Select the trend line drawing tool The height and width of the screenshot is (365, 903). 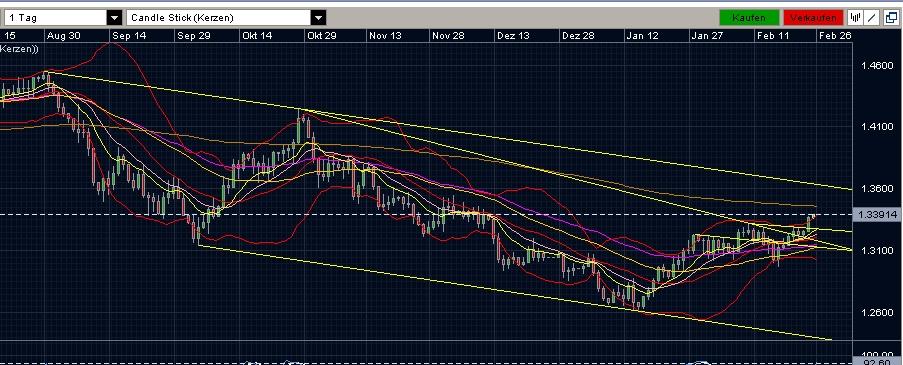point(871,18)
